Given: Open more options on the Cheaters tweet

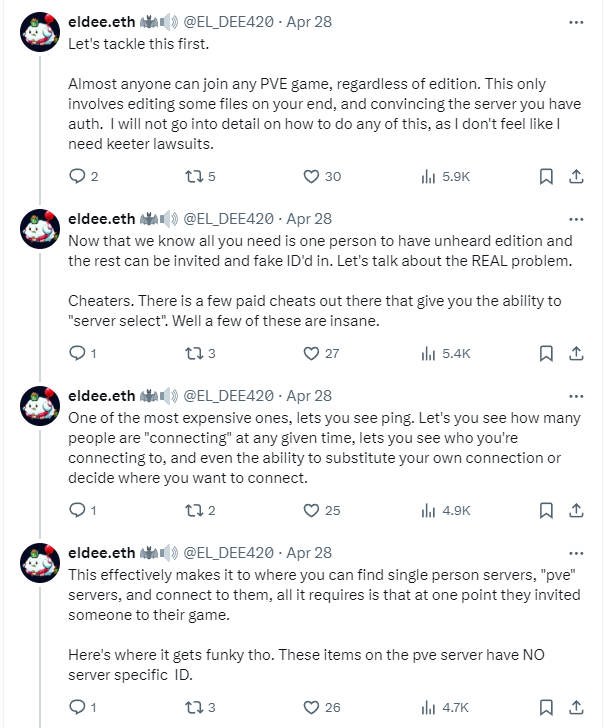Looking at the screenshot, I should 575,218.
